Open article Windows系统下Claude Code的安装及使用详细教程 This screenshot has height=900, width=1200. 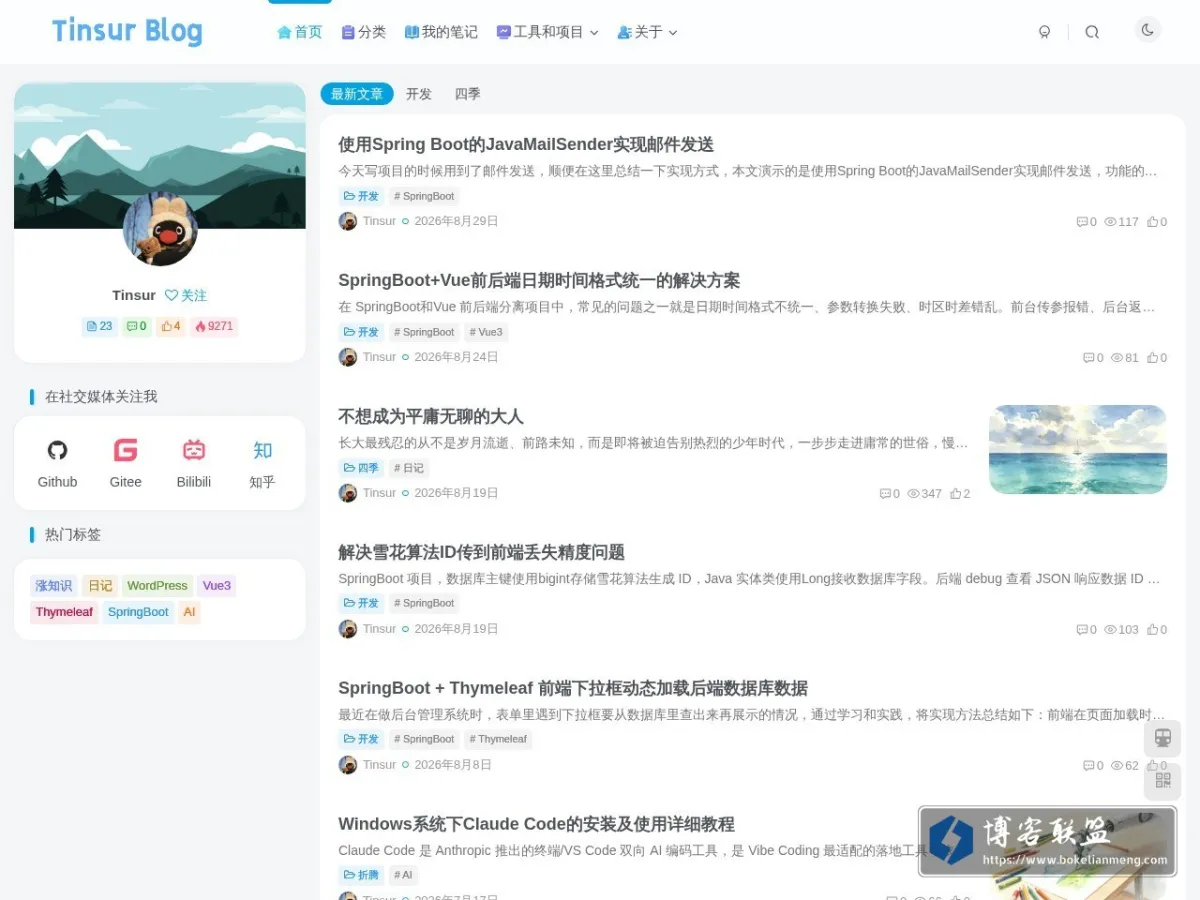(536, 824)
